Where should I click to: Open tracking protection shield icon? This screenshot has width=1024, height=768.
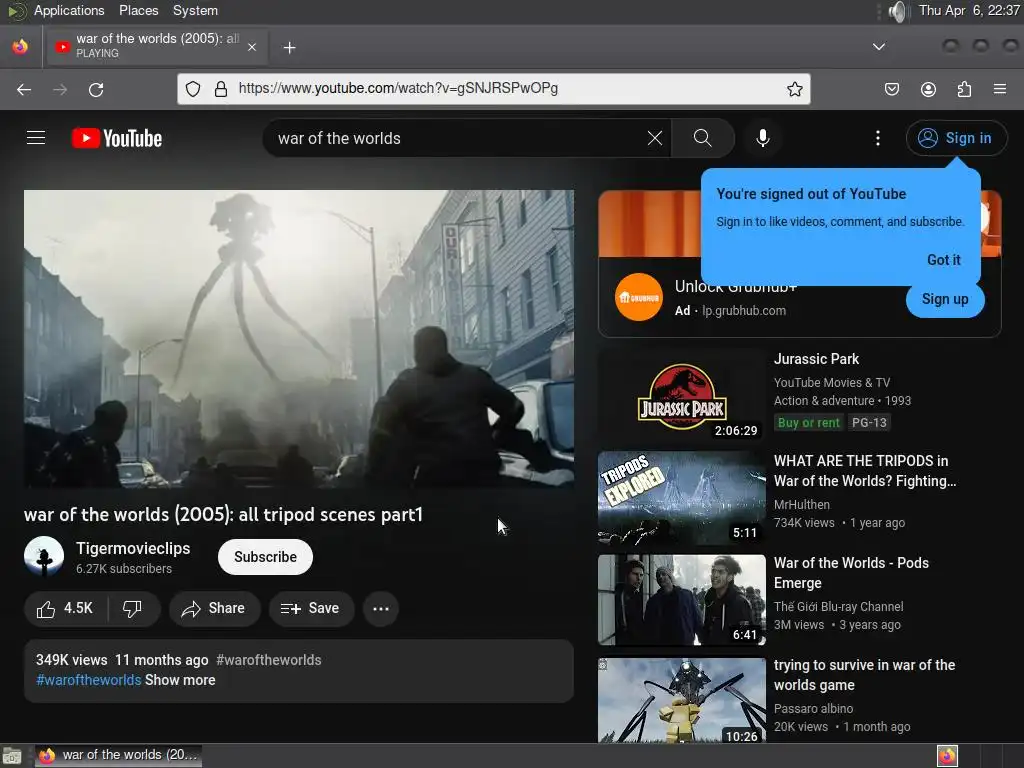pyautogui.click(x=193, y=89)
